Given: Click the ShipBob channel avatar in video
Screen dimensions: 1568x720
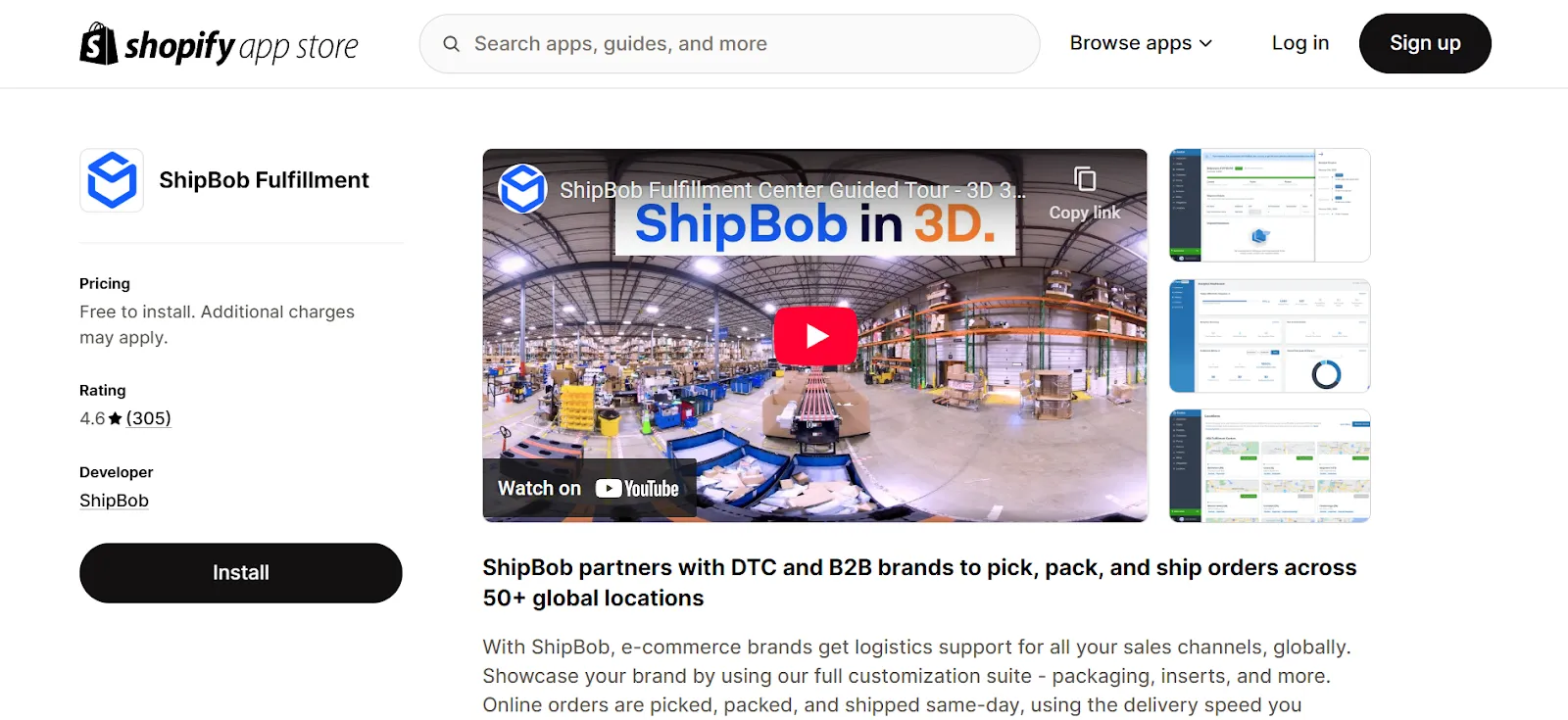Looking at the screenshot, I should (522, 189).
